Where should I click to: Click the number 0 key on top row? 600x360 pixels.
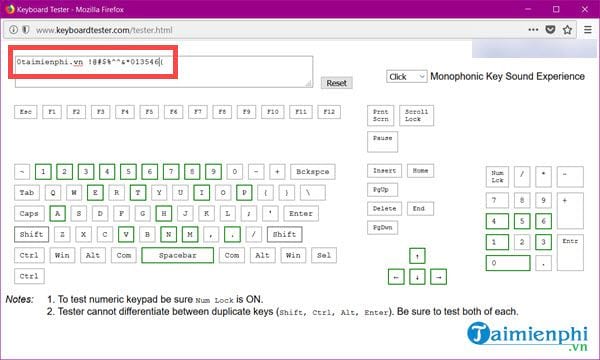coord(235,172)
